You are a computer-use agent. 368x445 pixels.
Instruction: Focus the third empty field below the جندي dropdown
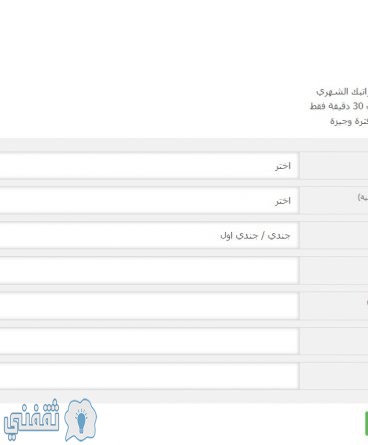(x=149, y=341)
